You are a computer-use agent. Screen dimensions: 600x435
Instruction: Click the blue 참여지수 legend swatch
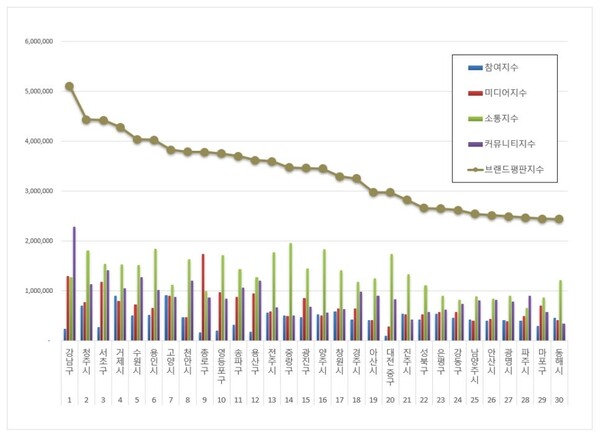pyautogui.click(x=475, y=68)
